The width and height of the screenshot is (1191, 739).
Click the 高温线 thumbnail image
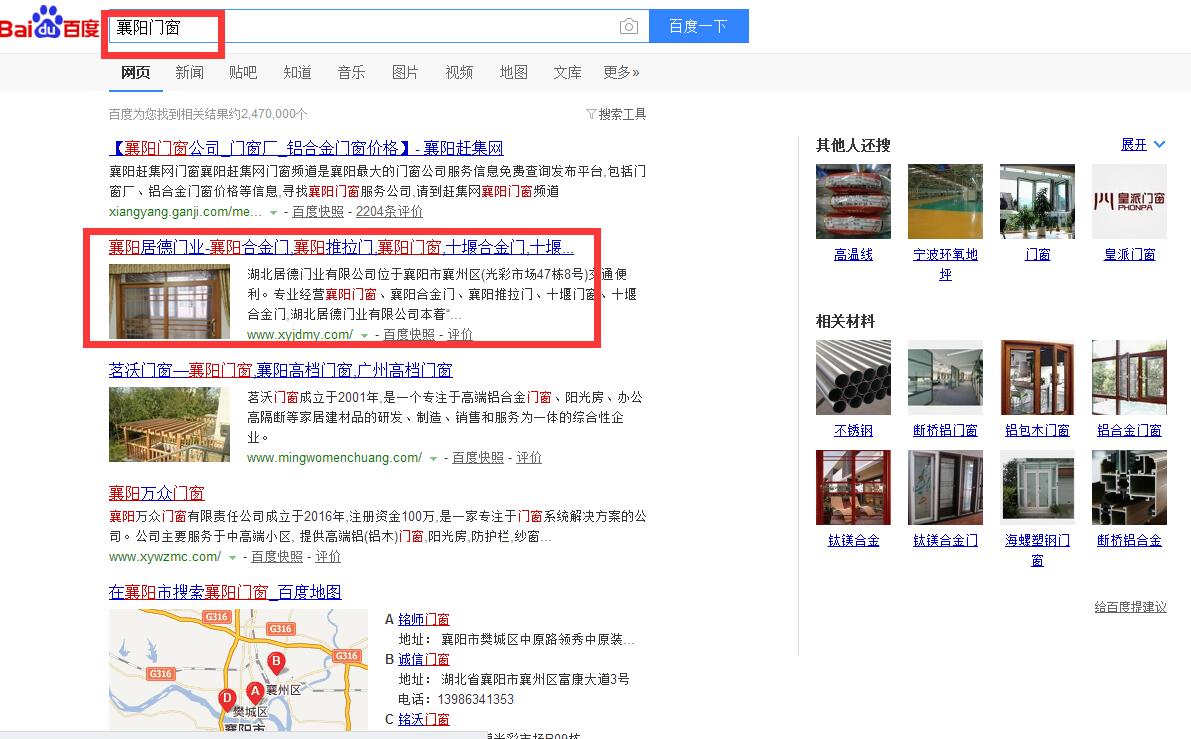[853, 201]
